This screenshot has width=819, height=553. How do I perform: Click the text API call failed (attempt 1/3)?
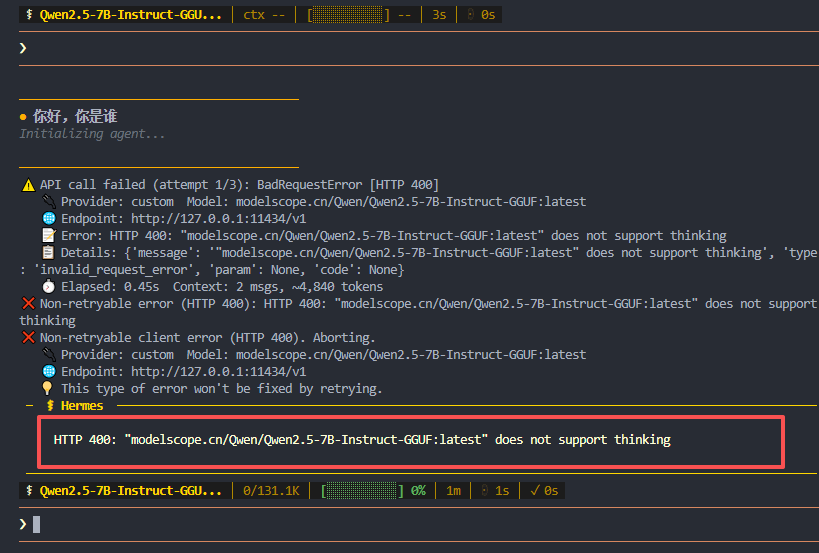coord(144,184)
